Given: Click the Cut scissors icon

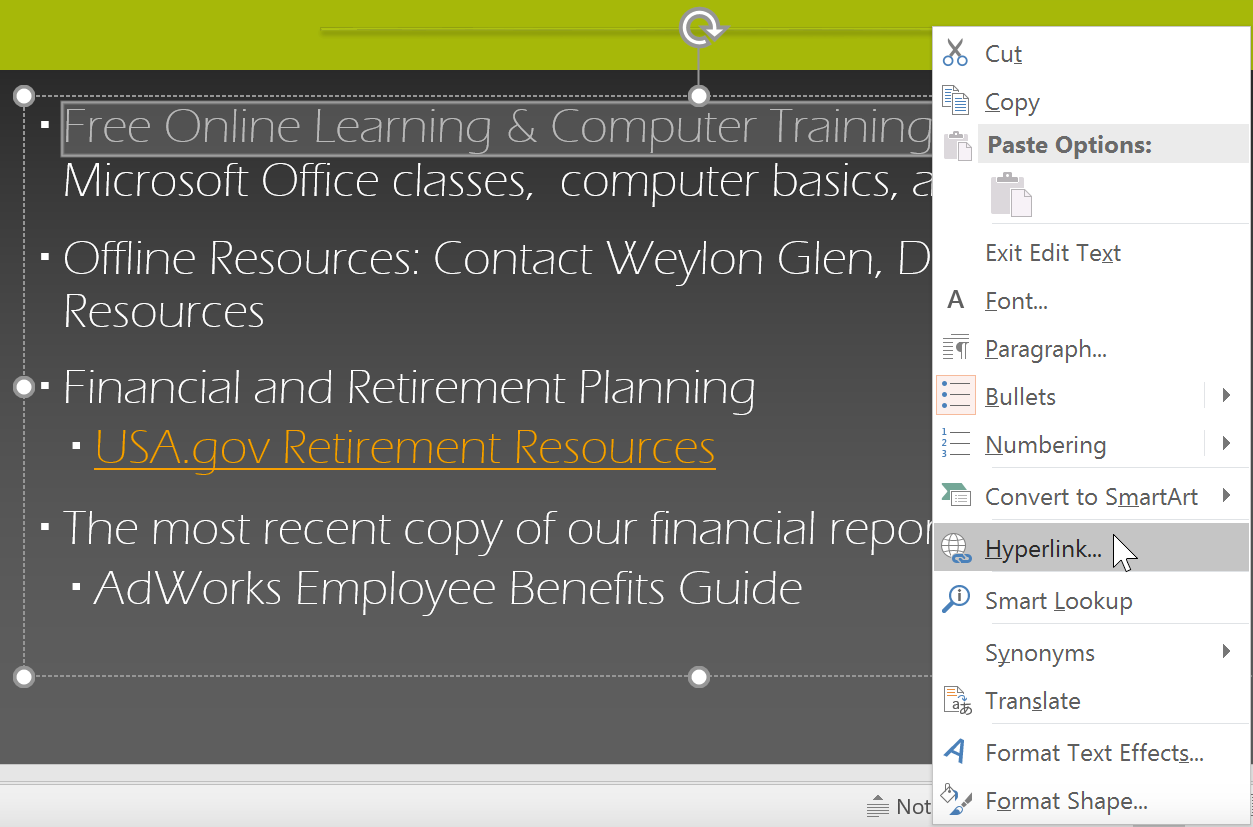Looking at the screenshot, I should (956, 53).
